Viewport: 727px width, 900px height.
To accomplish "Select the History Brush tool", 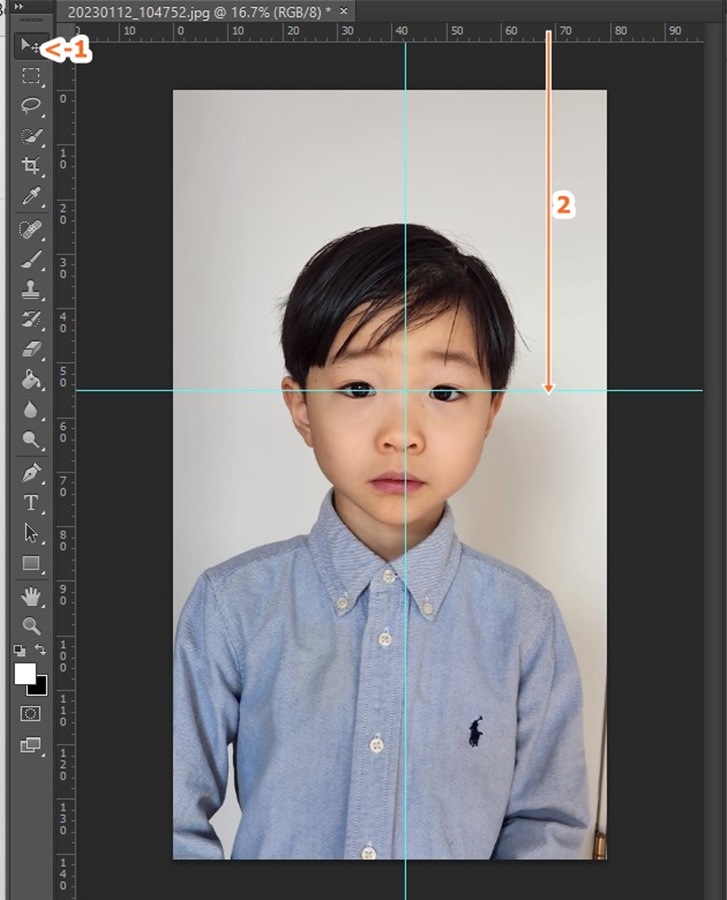I will [x=30, y=320].
